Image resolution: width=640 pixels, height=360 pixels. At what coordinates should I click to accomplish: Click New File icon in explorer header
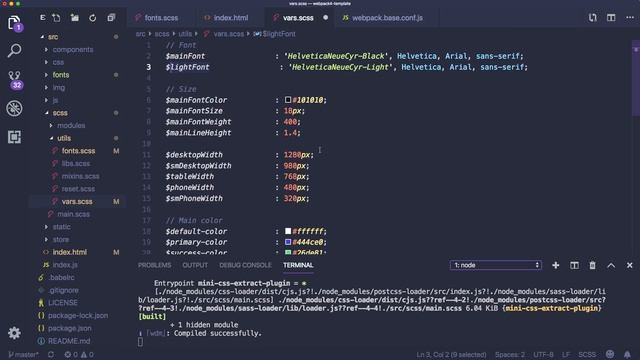pyautogui.click(x=56, y=18)
